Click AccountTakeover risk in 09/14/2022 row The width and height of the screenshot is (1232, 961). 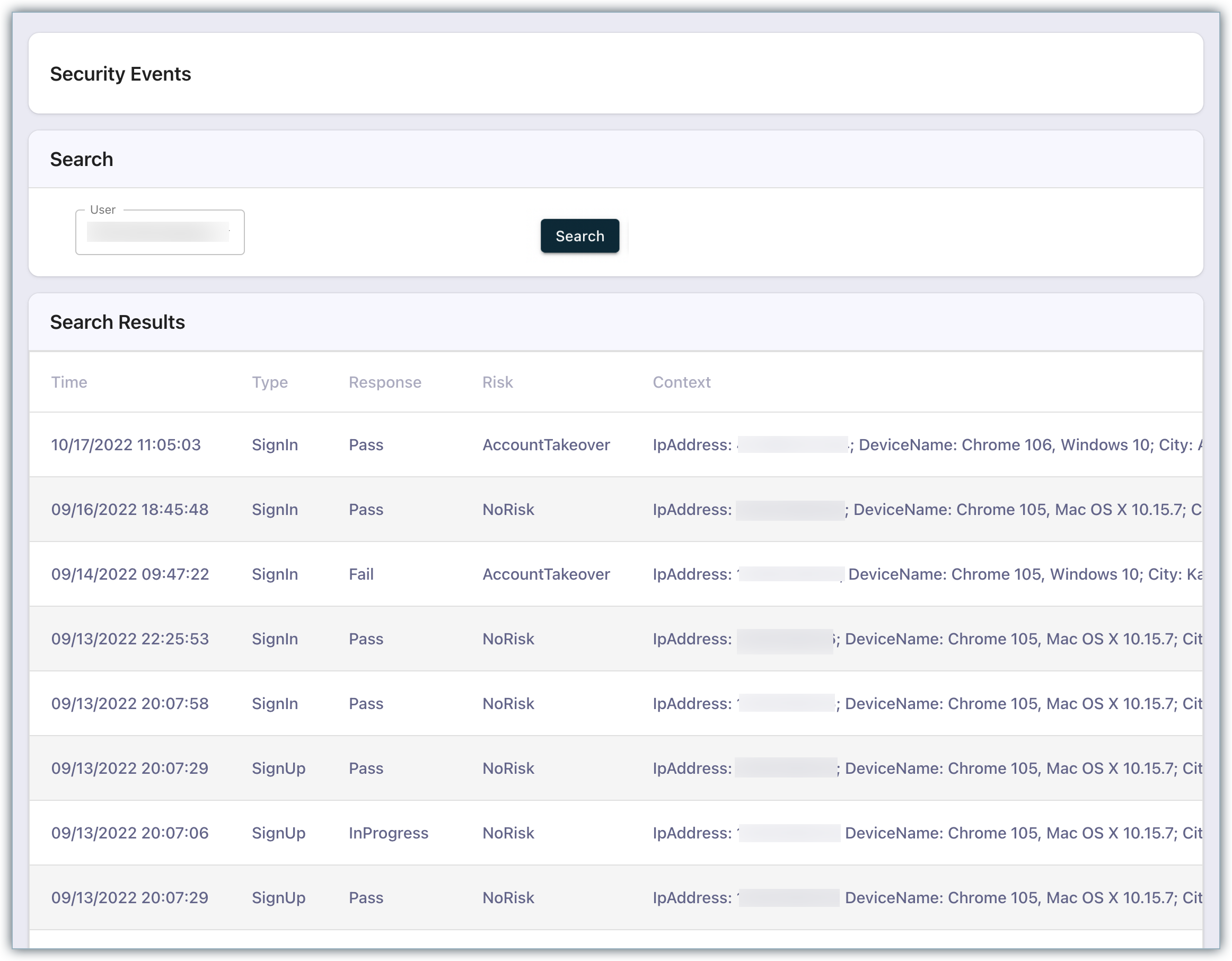545,574
